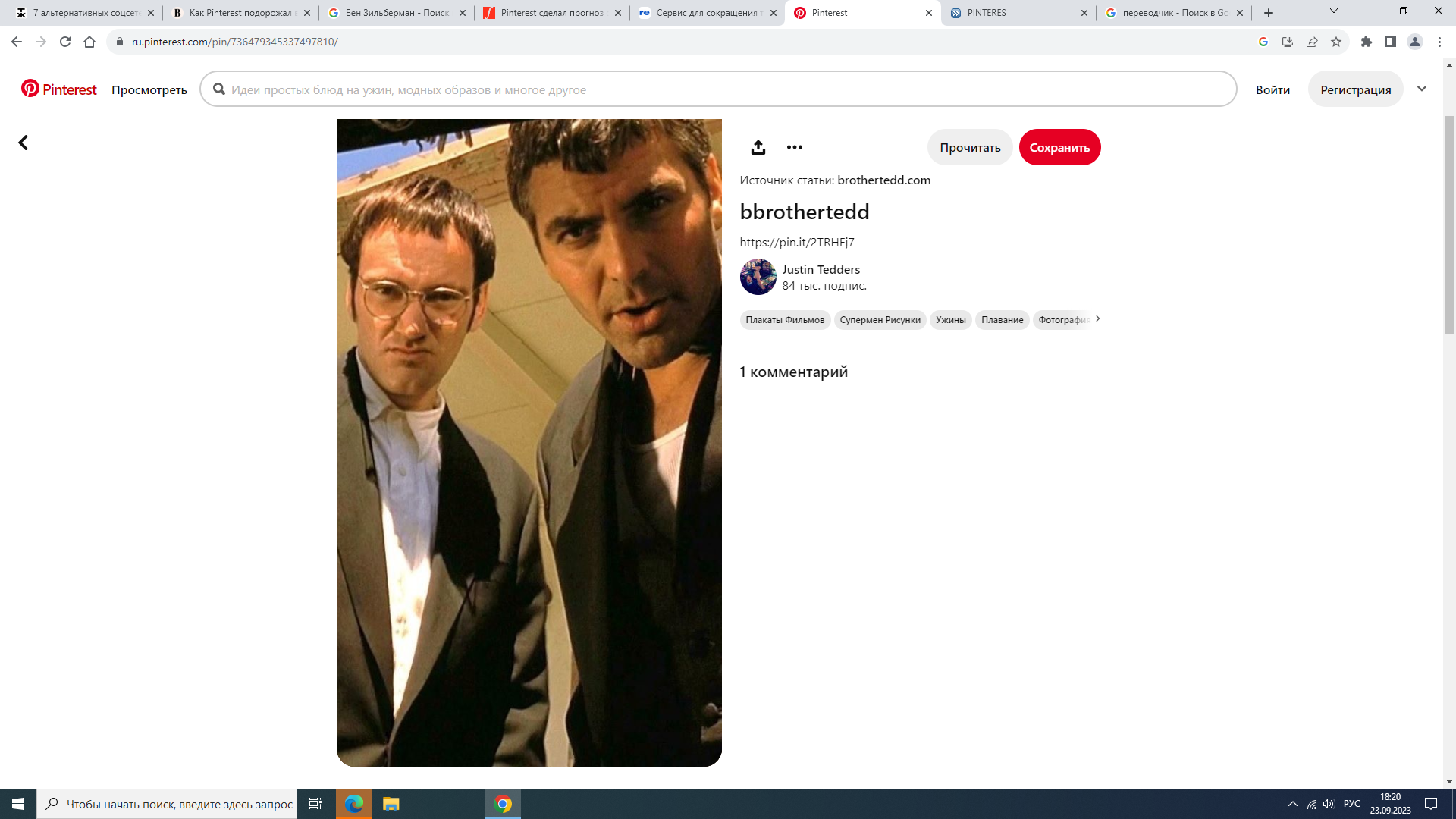Click the browser forward button
This screenshot has height=819, width=1456.
click(x=41, y=42)
